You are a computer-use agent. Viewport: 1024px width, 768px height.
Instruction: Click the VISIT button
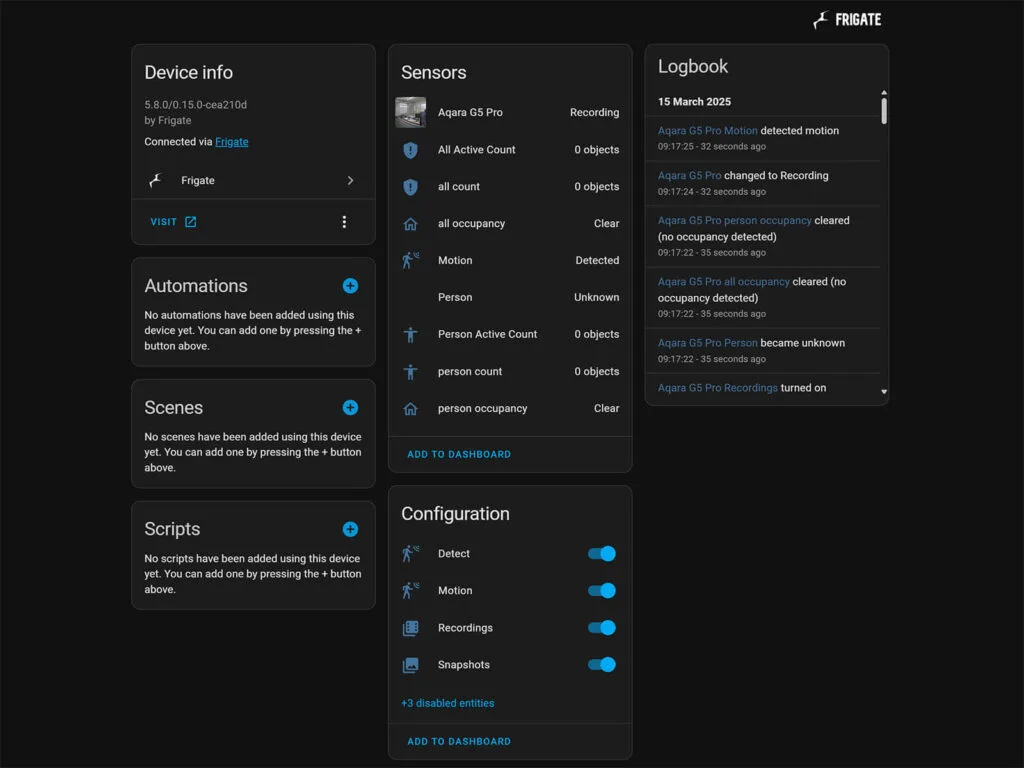173,222
